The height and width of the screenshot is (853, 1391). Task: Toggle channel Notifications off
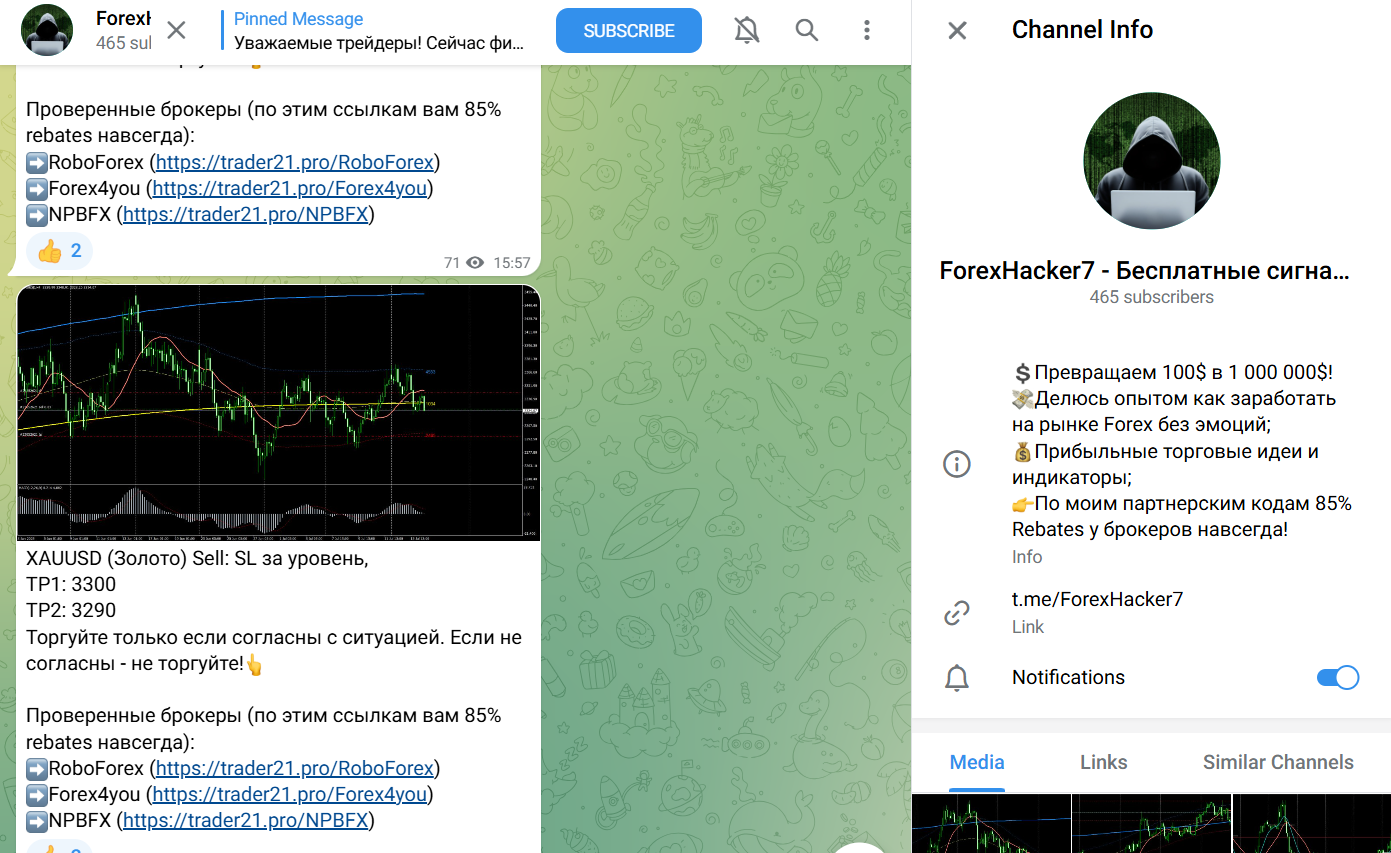click(x=1337, y=677)
